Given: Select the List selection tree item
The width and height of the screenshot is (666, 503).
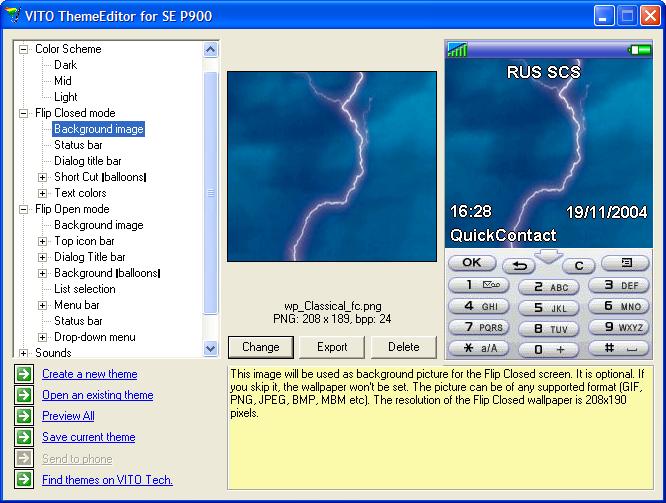Looking at the screenshot, I should [x=85, y=289].
